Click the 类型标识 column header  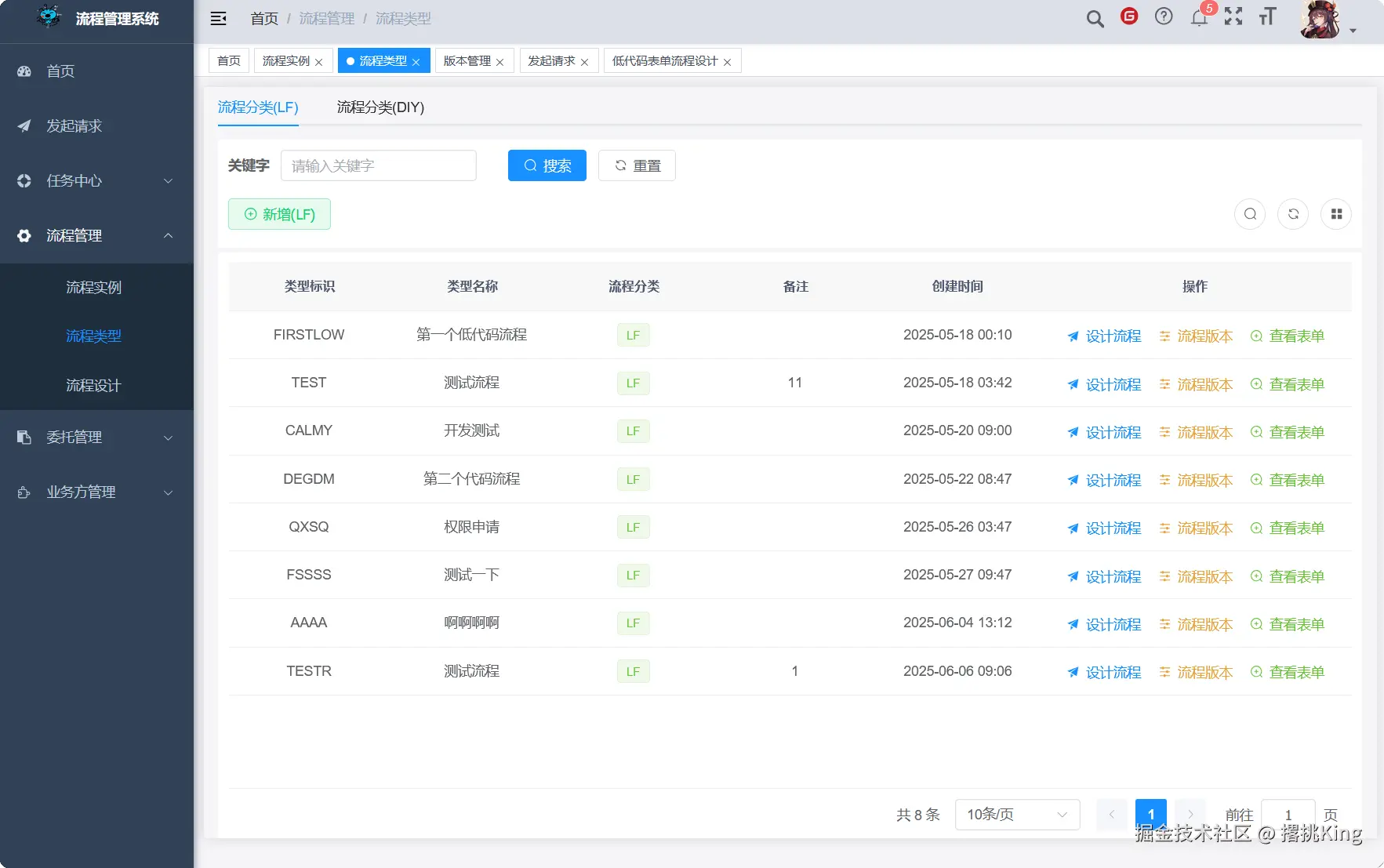click(310, 287)
